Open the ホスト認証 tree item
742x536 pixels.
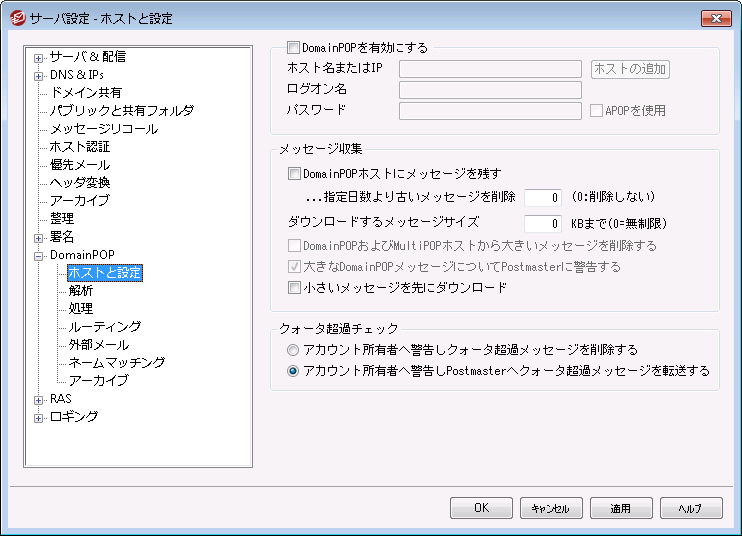point(79,147)
